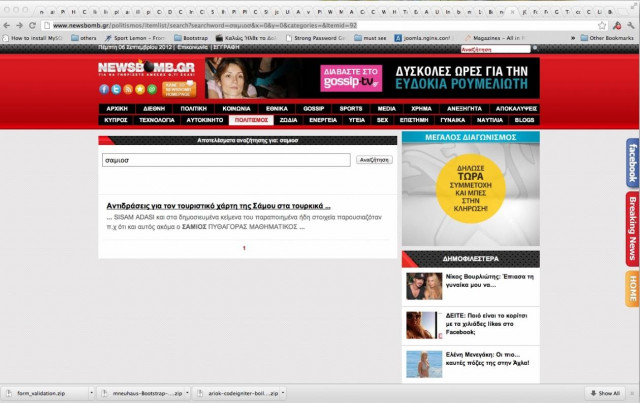Open the RSS feed icon in header

coord(126,89)
